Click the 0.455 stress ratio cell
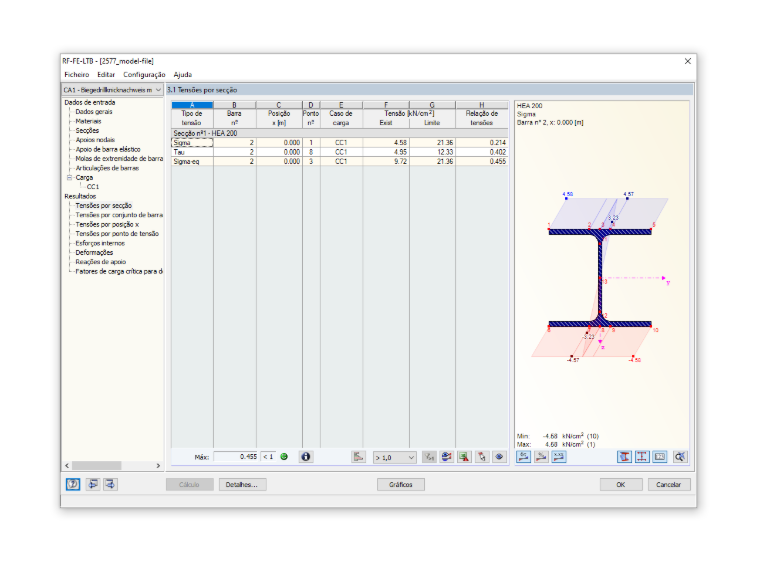760x570 pixels. tap(482, 161)
